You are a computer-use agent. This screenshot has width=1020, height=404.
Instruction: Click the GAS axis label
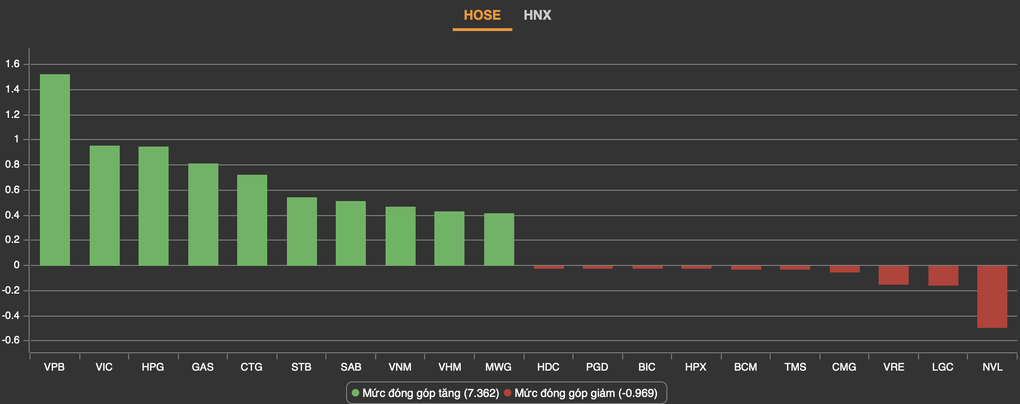click(203, 368)
